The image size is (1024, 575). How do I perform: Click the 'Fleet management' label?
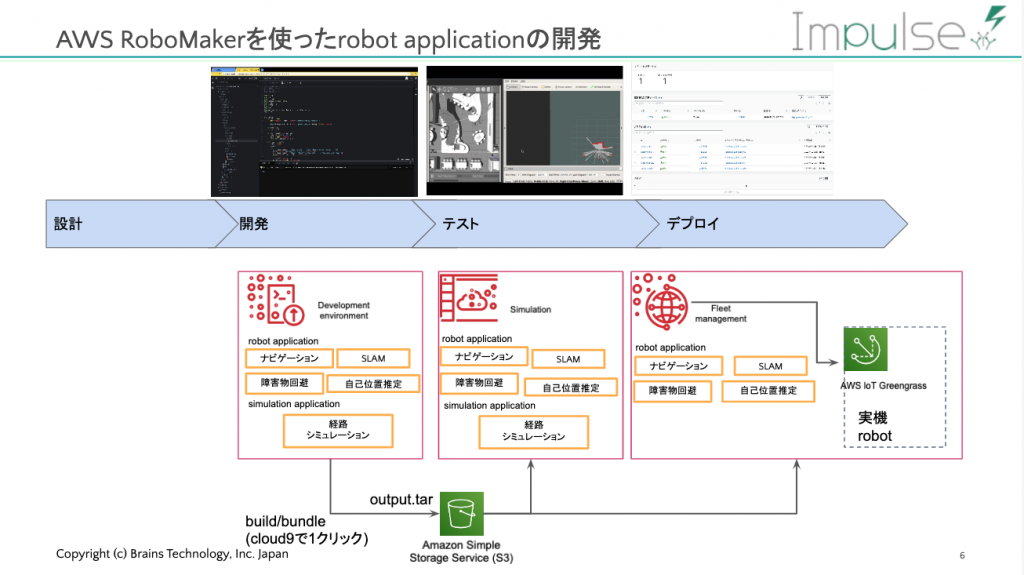[720, 314]
